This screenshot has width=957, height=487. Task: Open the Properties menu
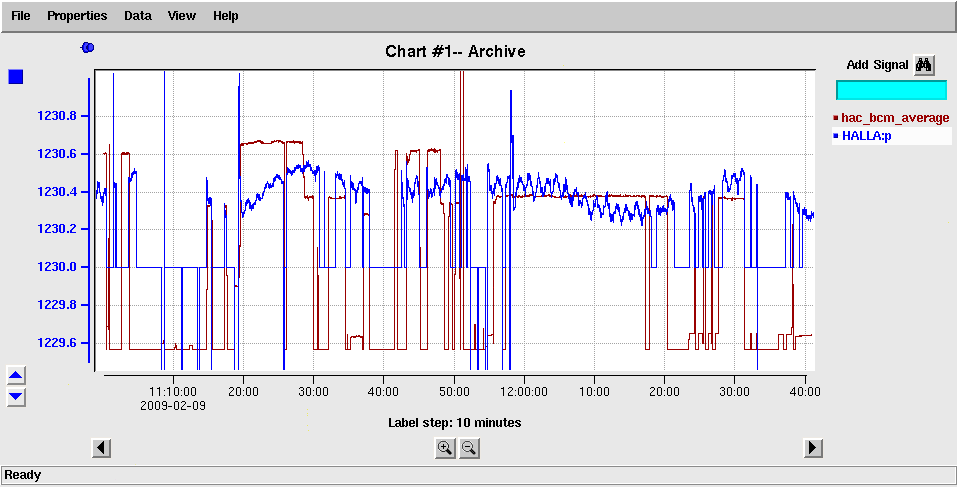(x=77, y=16)
